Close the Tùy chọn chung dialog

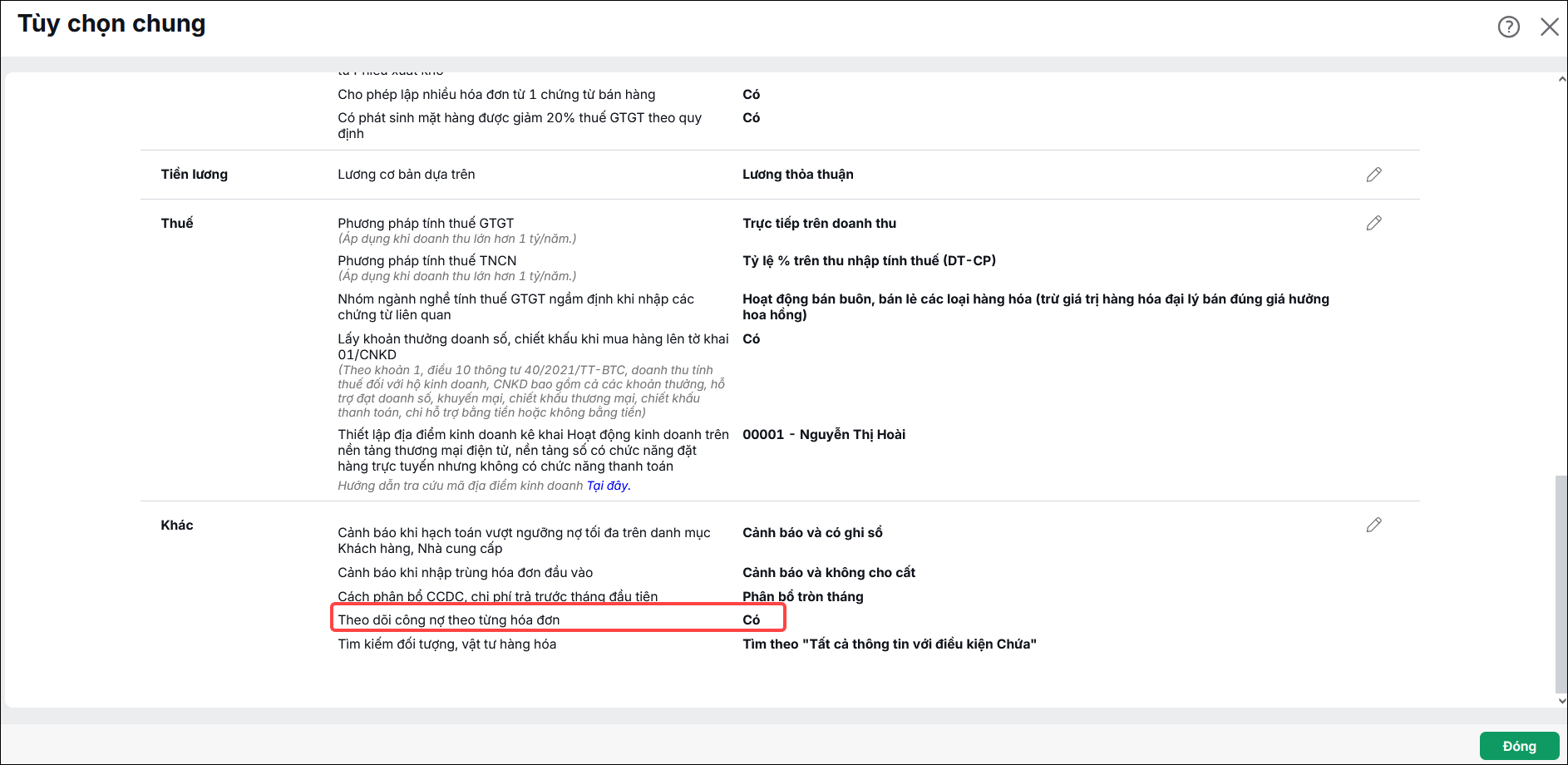tap(1549, 27)
